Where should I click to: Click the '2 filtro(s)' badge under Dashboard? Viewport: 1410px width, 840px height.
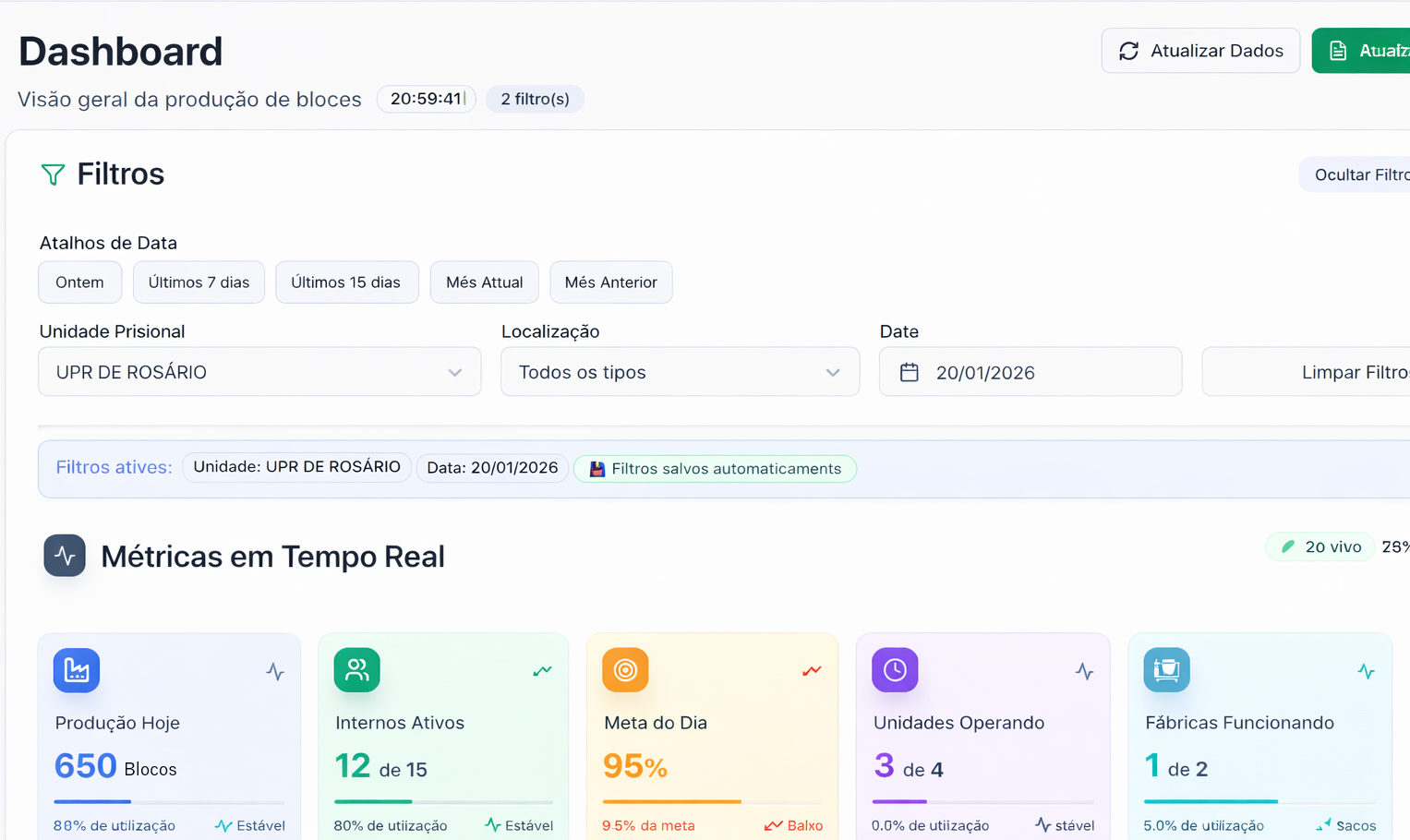coord(535,99)
